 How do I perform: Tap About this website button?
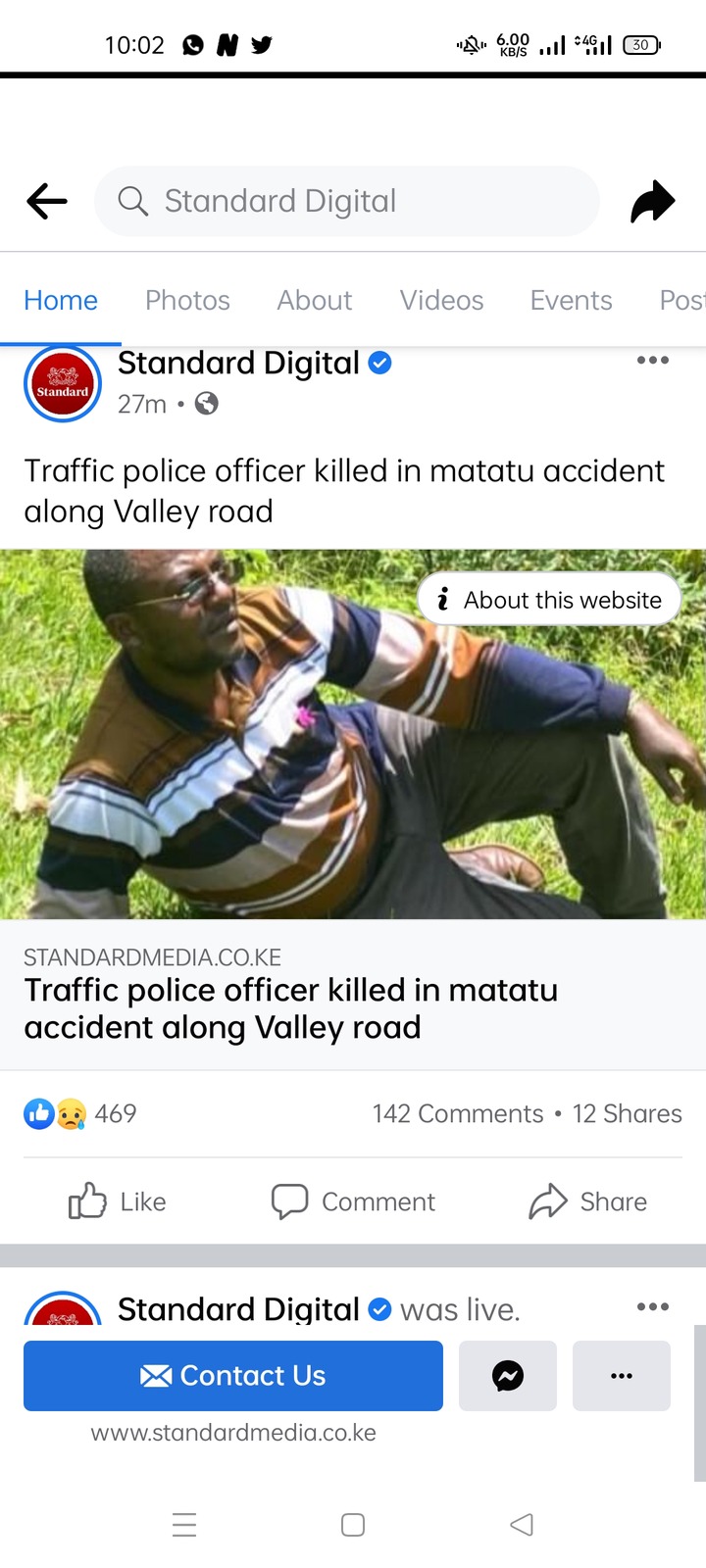click(x=549, y=600)
